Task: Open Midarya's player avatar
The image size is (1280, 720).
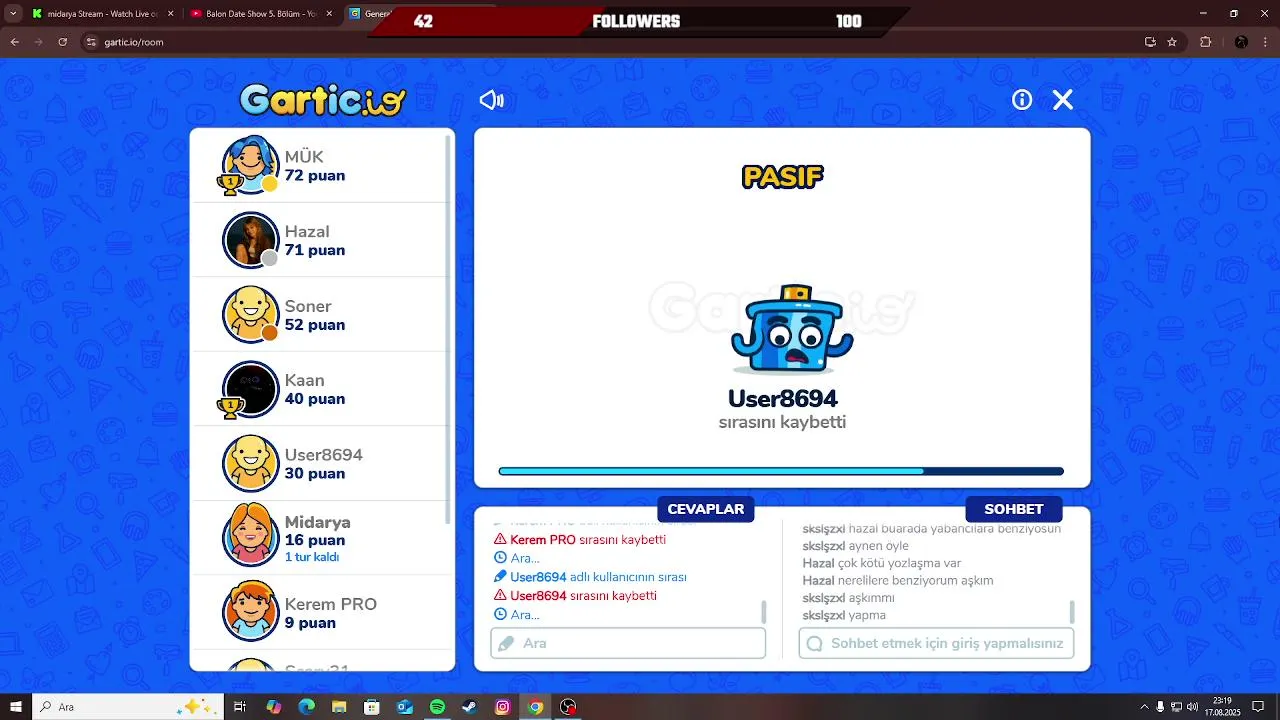Action: [x=250, y=537]
